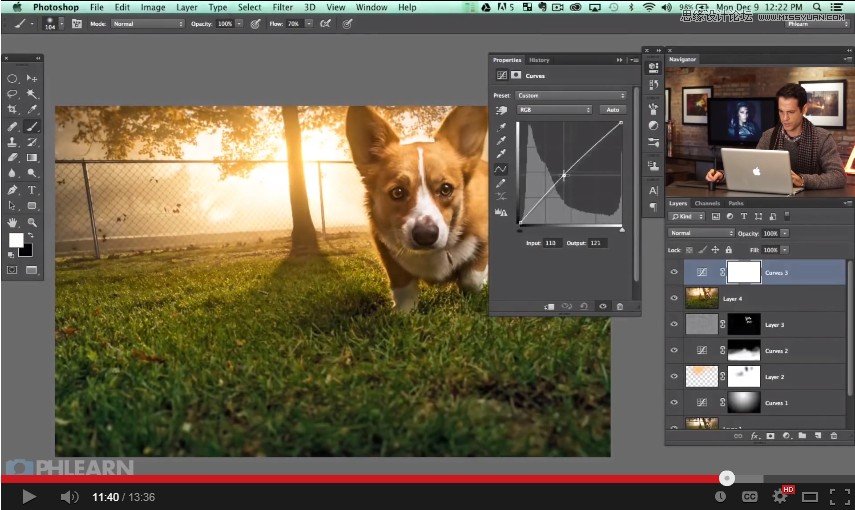855x510 pixels.
Task: Open the RGB channel dropdown
Action: click(x=553, y=110)
